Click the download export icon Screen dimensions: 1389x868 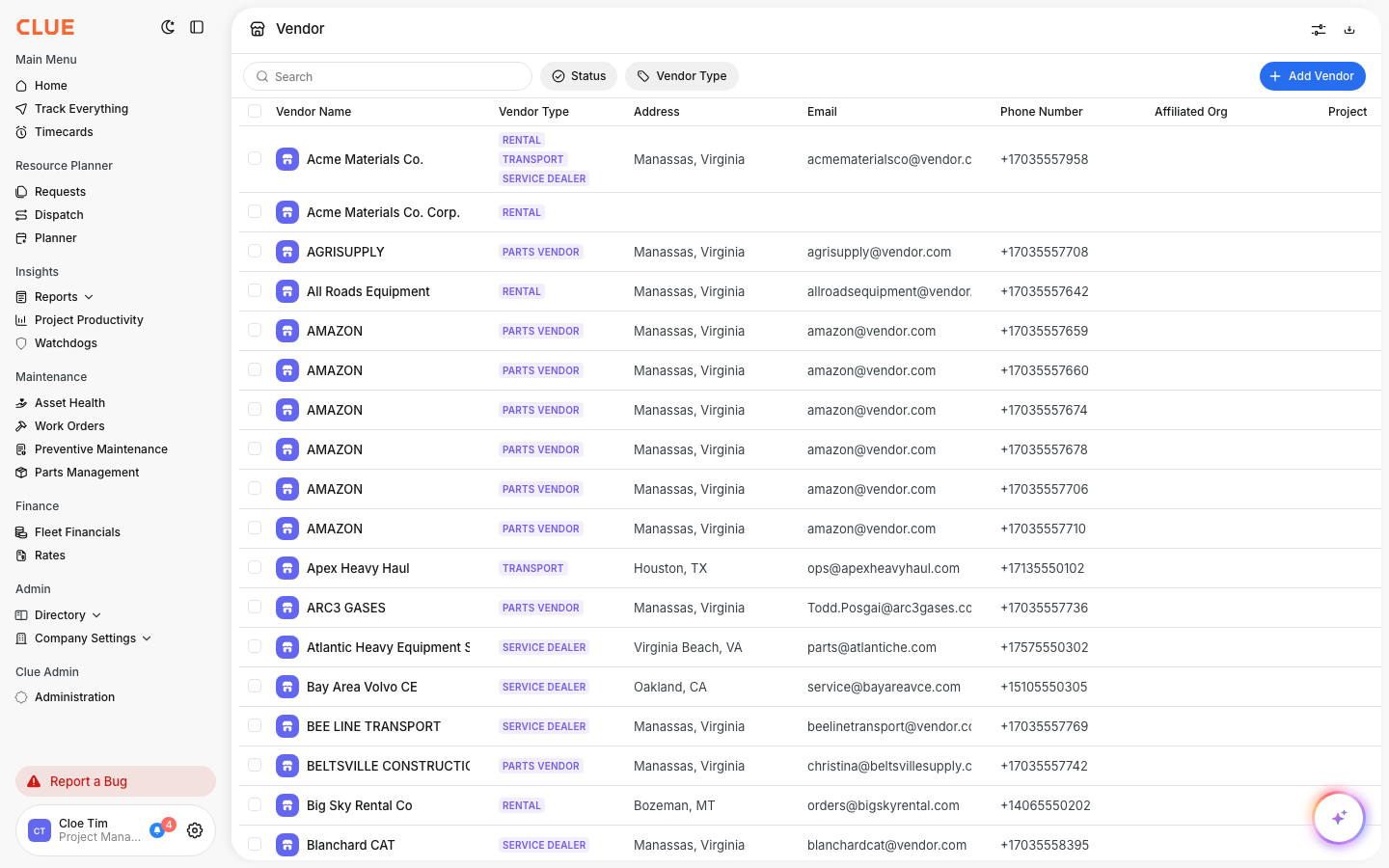[1349, 30]
